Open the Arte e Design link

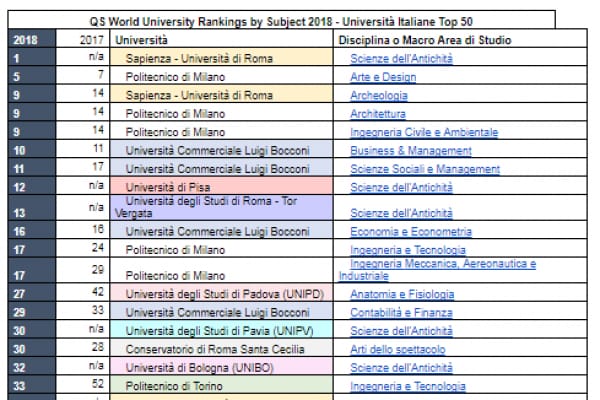[x=383, y=77]
